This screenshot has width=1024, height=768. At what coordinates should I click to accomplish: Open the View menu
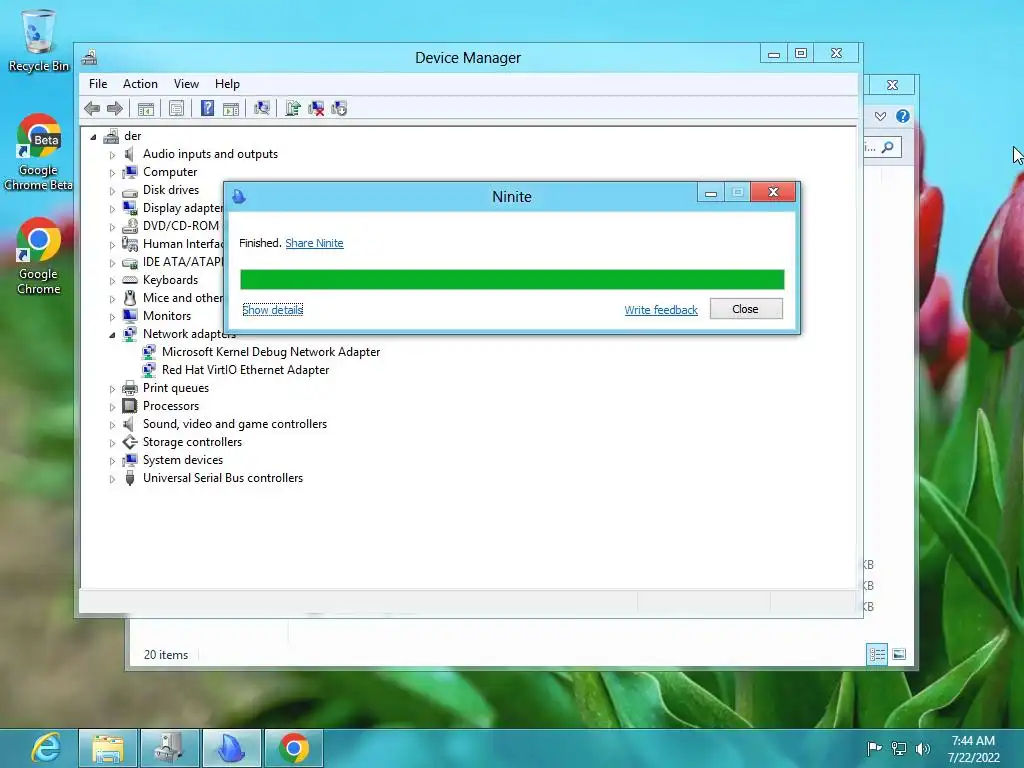tap(186, 84)
